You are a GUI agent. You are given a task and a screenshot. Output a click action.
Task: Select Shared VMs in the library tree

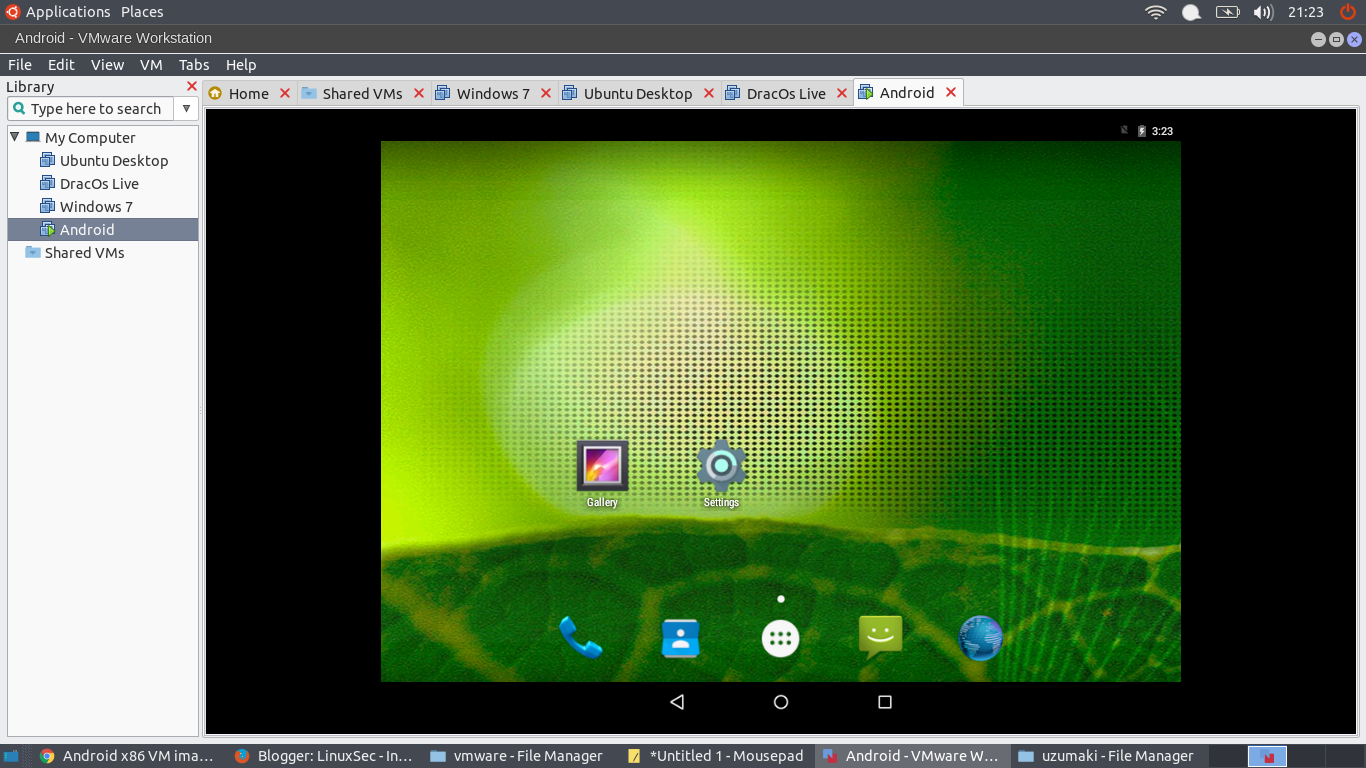(x=75, y=252)
